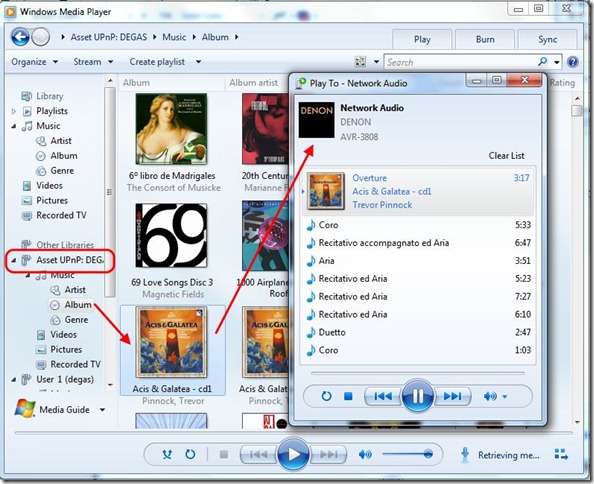Open the Burn tab
Viewport: 594px width, 484px height.
485,39
